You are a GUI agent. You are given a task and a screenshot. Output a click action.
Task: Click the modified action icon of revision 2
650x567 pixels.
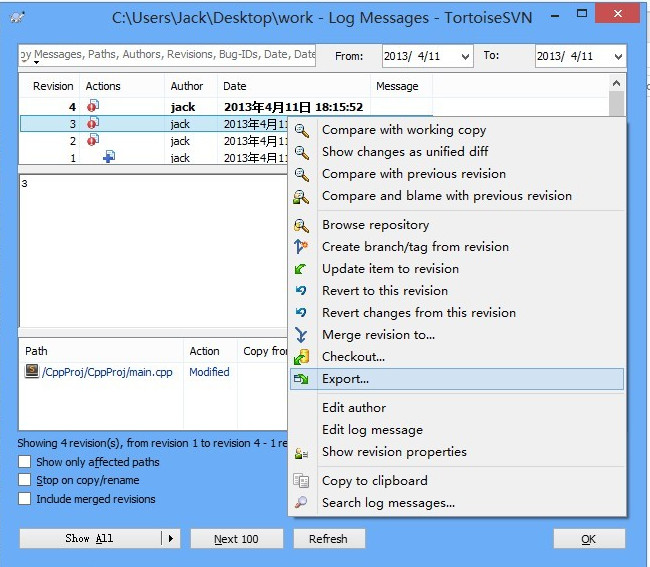(93, 140)
